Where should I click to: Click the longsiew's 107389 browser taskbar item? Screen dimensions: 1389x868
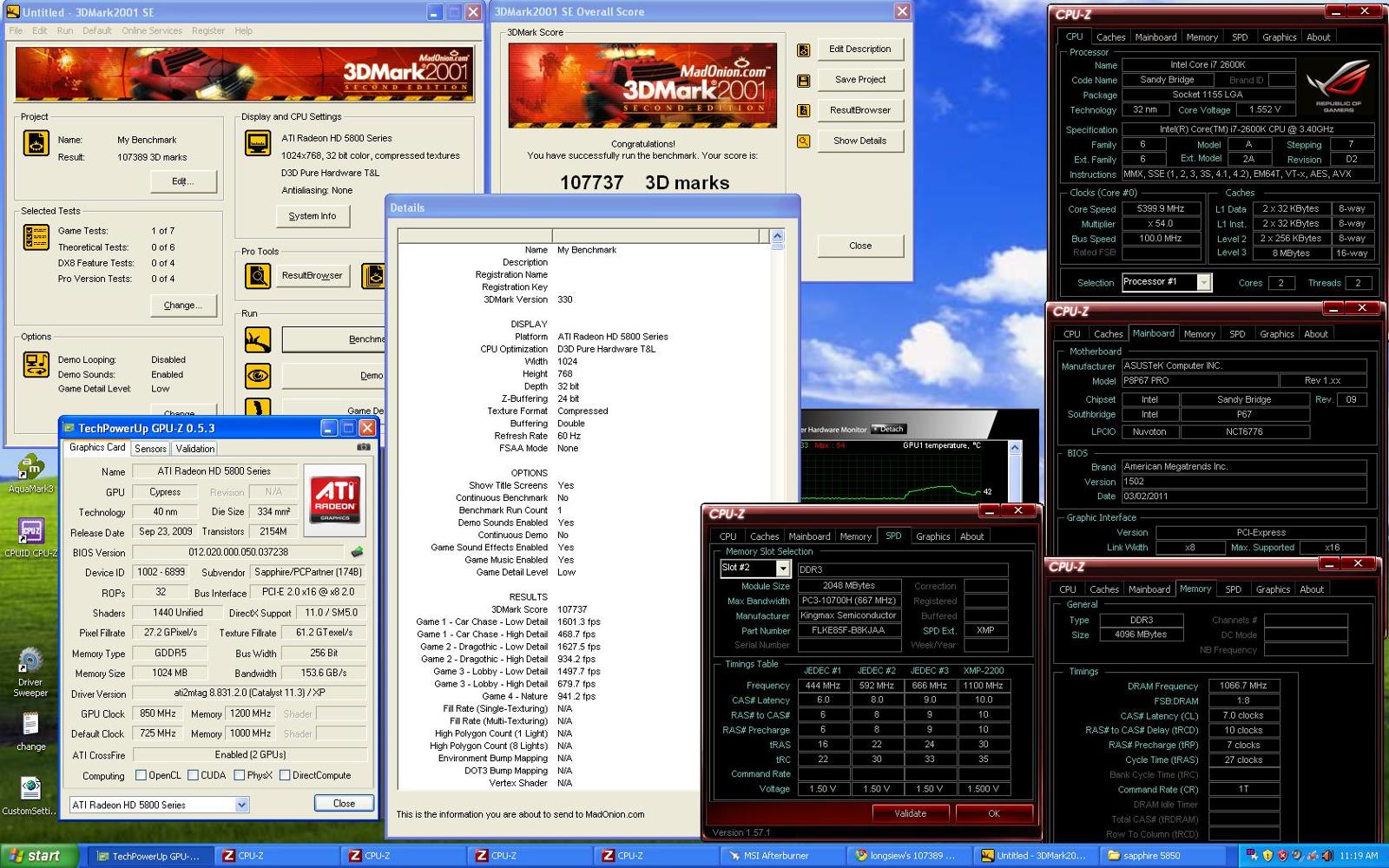909,856
